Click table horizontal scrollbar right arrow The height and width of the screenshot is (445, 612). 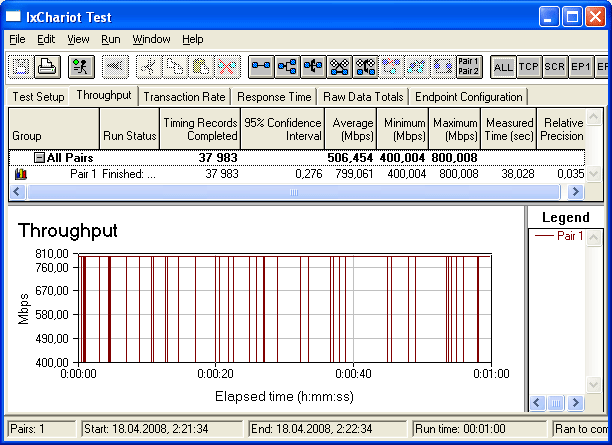tap(575, 192)
